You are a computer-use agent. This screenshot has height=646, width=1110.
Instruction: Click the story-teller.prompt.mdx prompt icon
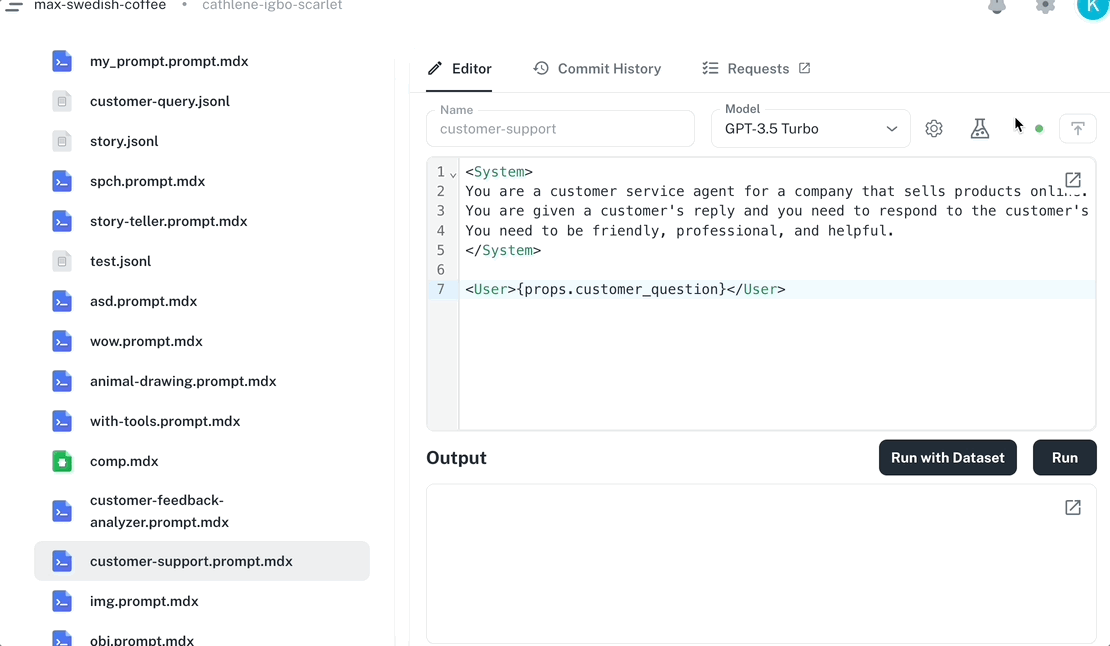point(62,221)
